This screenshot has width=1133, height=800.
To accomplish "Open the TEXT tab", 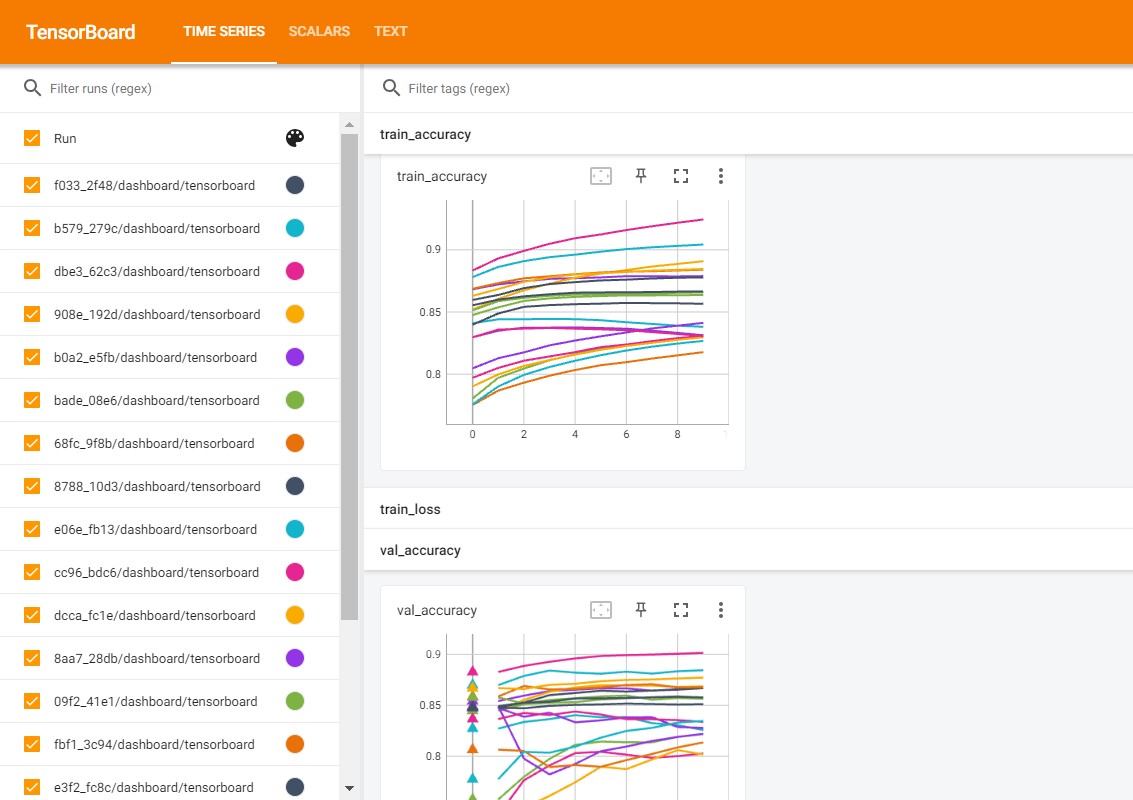I will tap(390, 31).
